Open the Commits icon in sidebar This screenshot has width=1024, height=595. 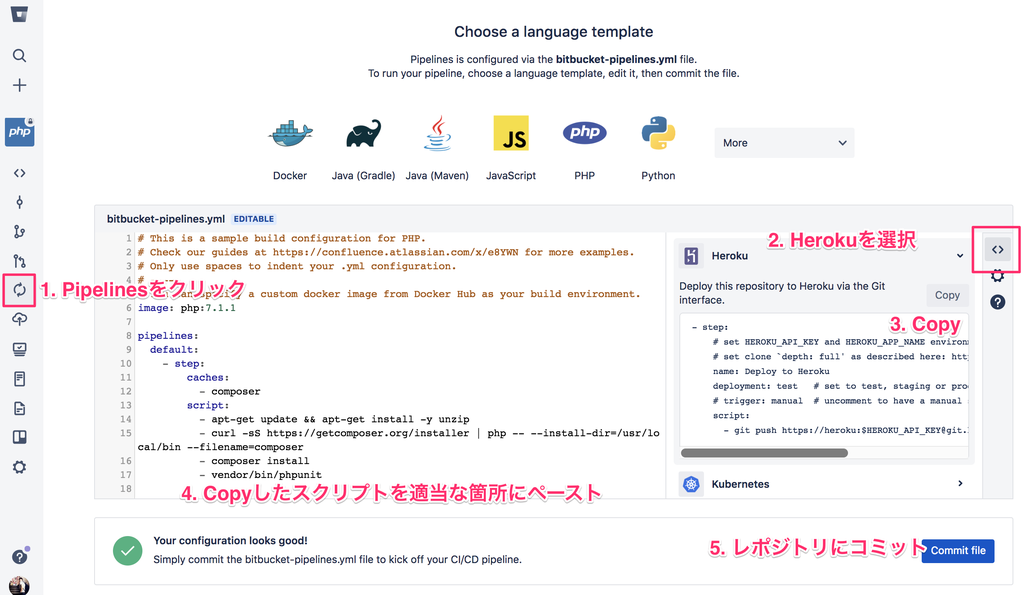20,202
